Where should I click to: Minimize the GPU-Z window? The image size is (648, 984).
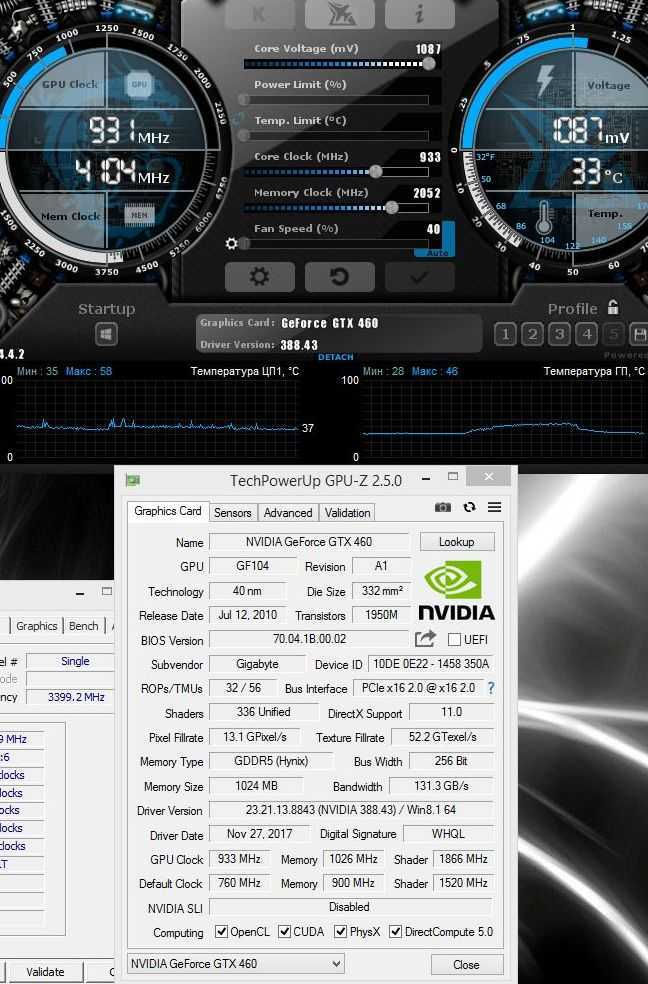pyautogui.click(x=426, y=478)
